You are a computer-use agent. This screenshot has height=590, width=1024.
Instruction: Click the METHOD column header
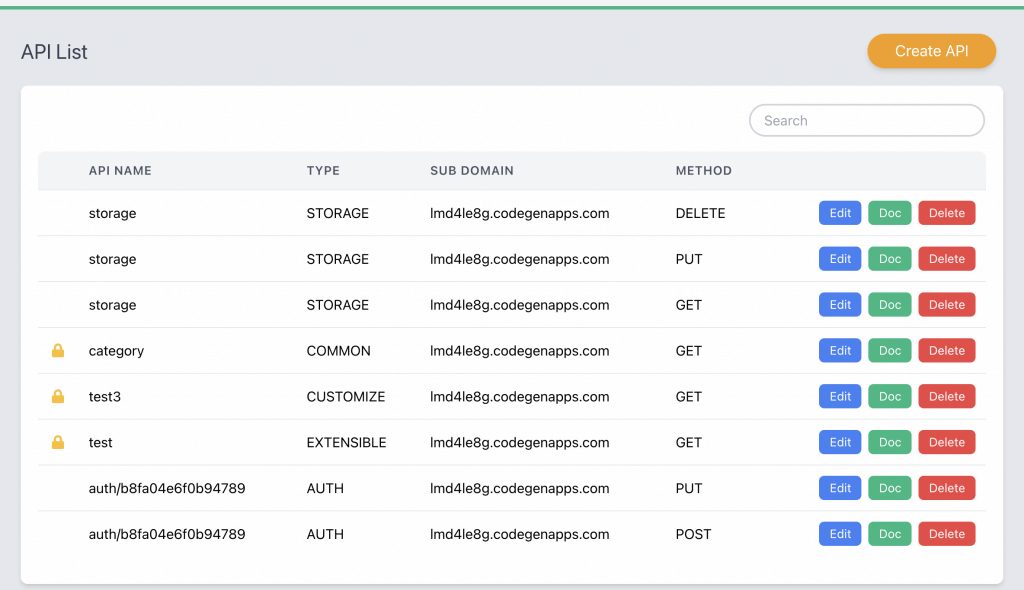tap(703, 171)
